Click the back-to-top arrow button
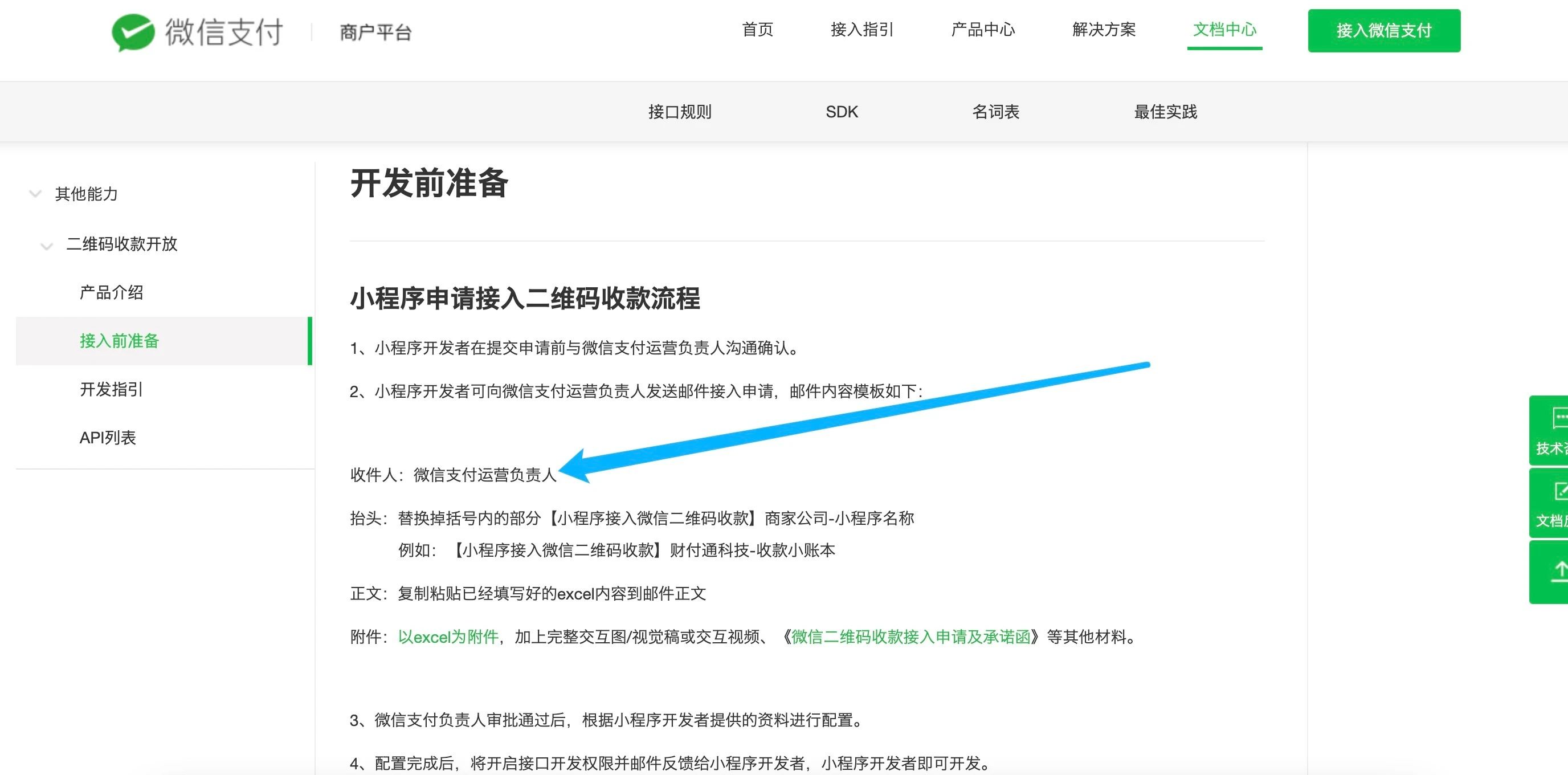 (1549, 572)
